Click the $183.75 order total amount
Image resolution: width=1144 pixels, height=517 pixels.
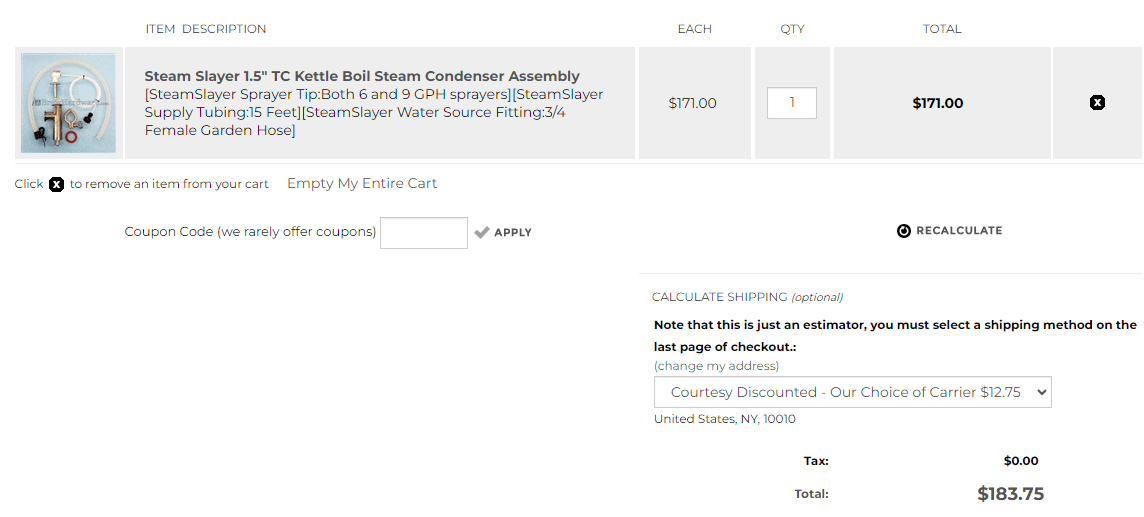click(x=1010, y=494)
